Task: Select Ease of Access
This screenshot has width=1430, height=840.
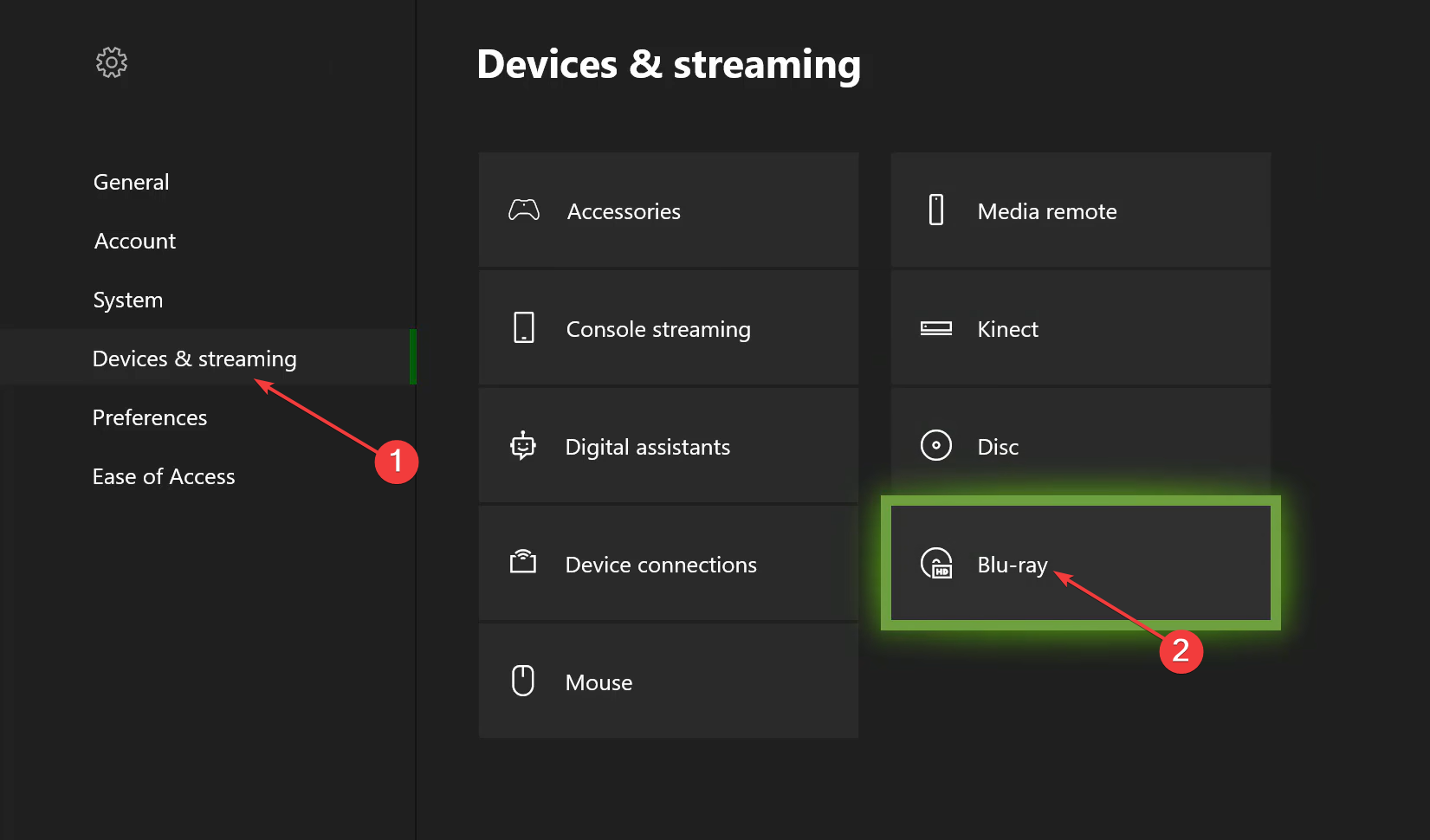Action: point(164,476)
